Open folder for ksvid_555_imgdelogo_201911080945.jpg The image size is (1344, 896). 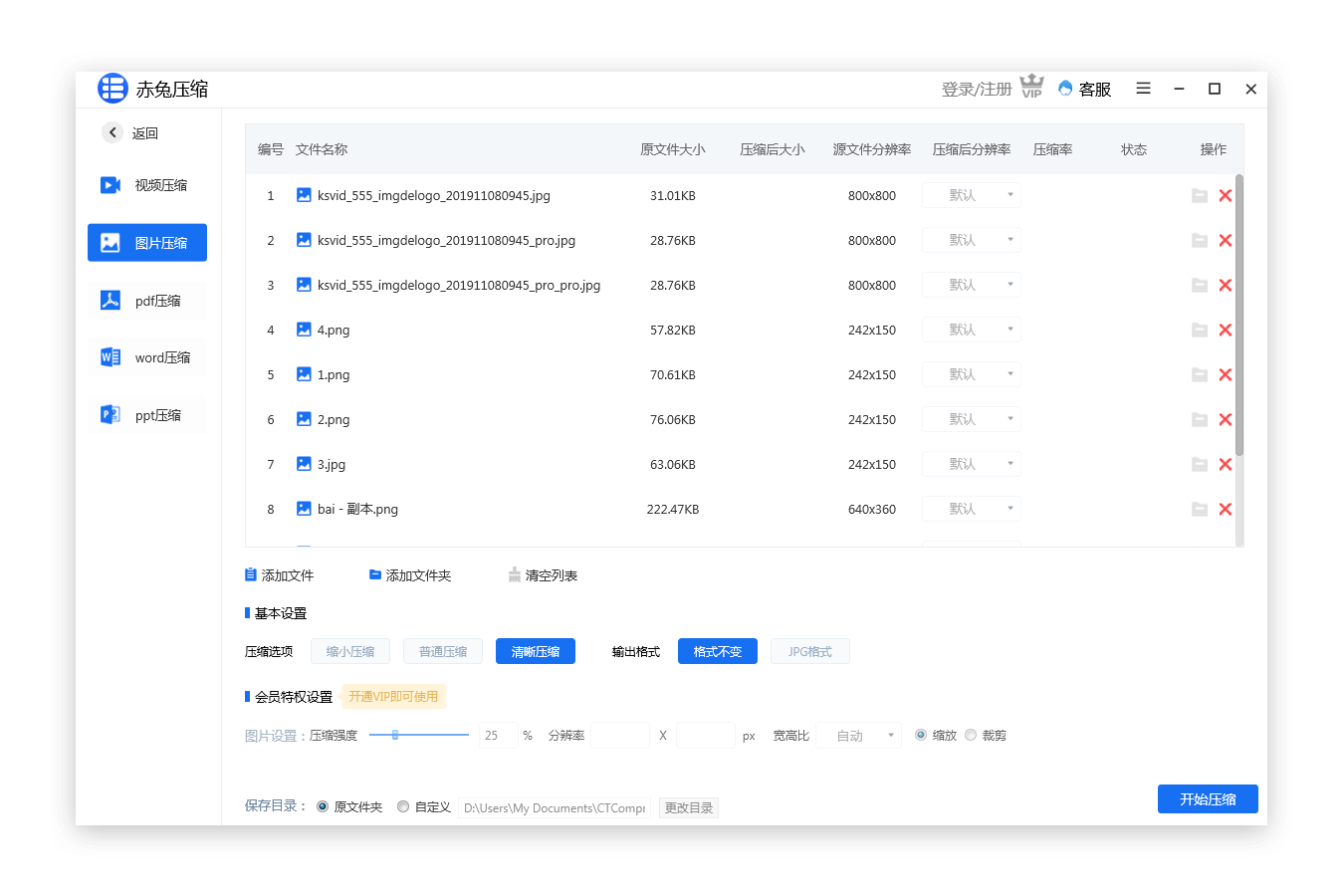1200,196
